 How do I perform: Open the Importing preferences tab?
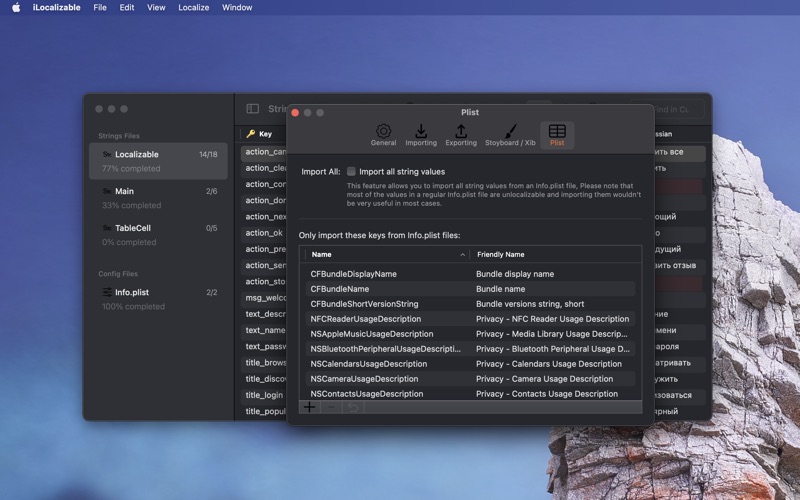point(421,135)
